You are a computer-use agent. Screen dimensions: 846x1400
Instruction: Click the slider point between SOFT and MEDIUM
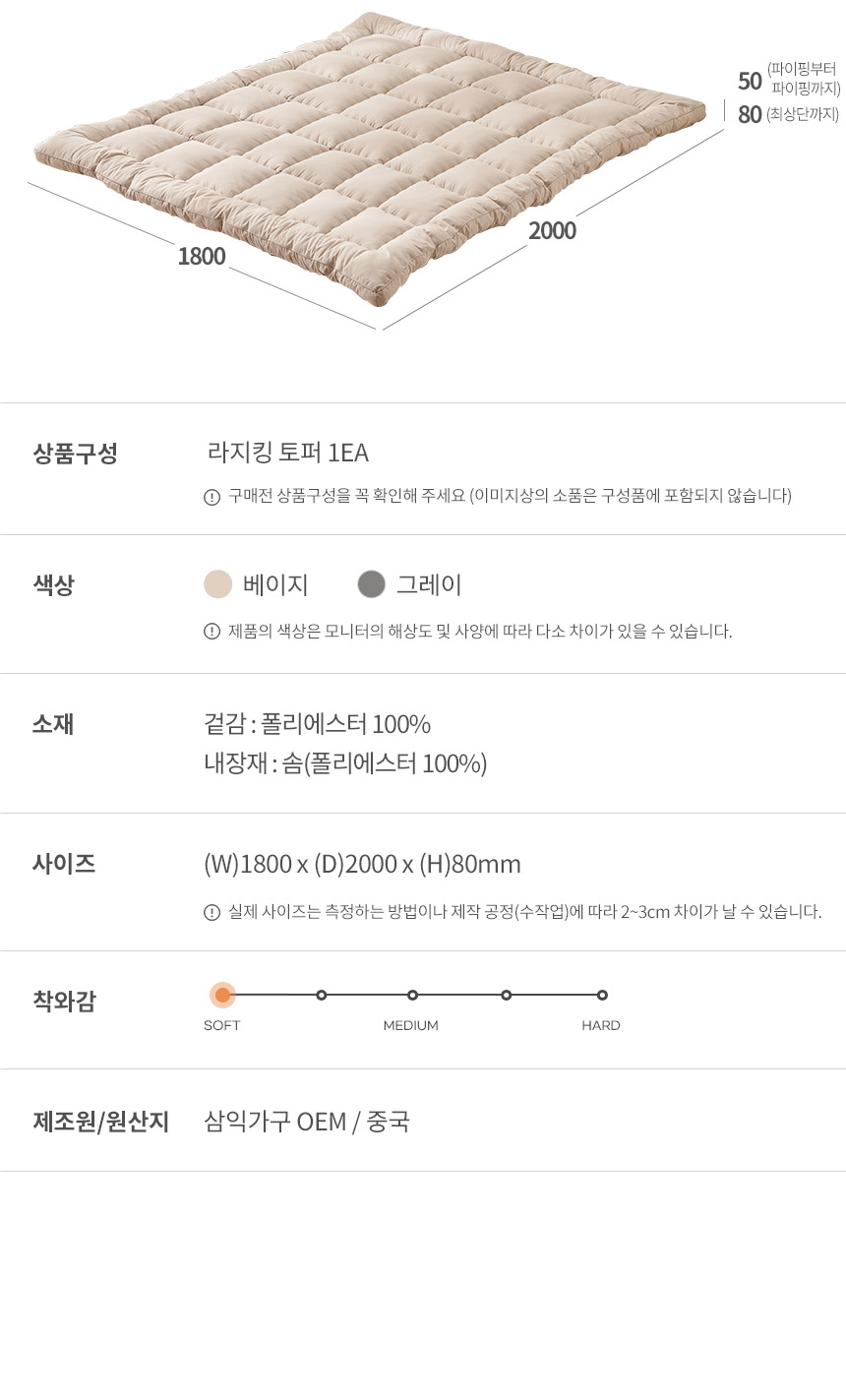322,995
